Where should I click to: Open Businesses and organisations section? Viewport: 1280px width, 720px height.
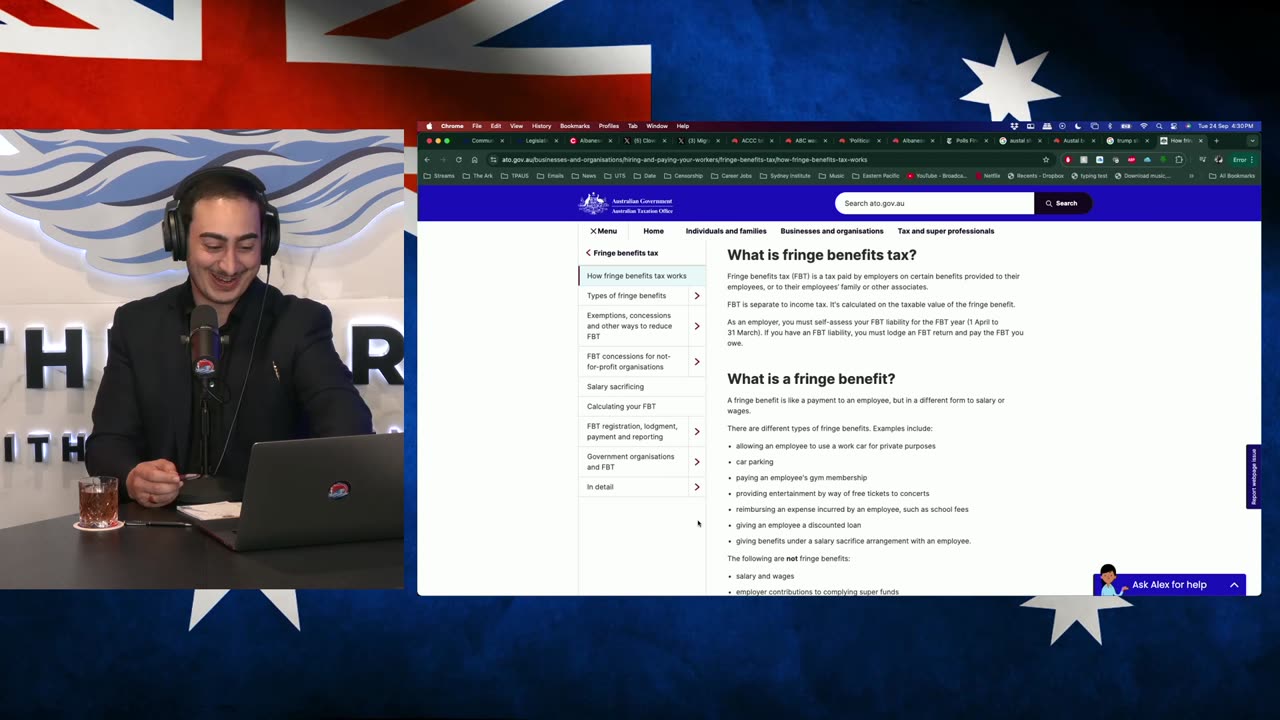click(x=832, y=231)
